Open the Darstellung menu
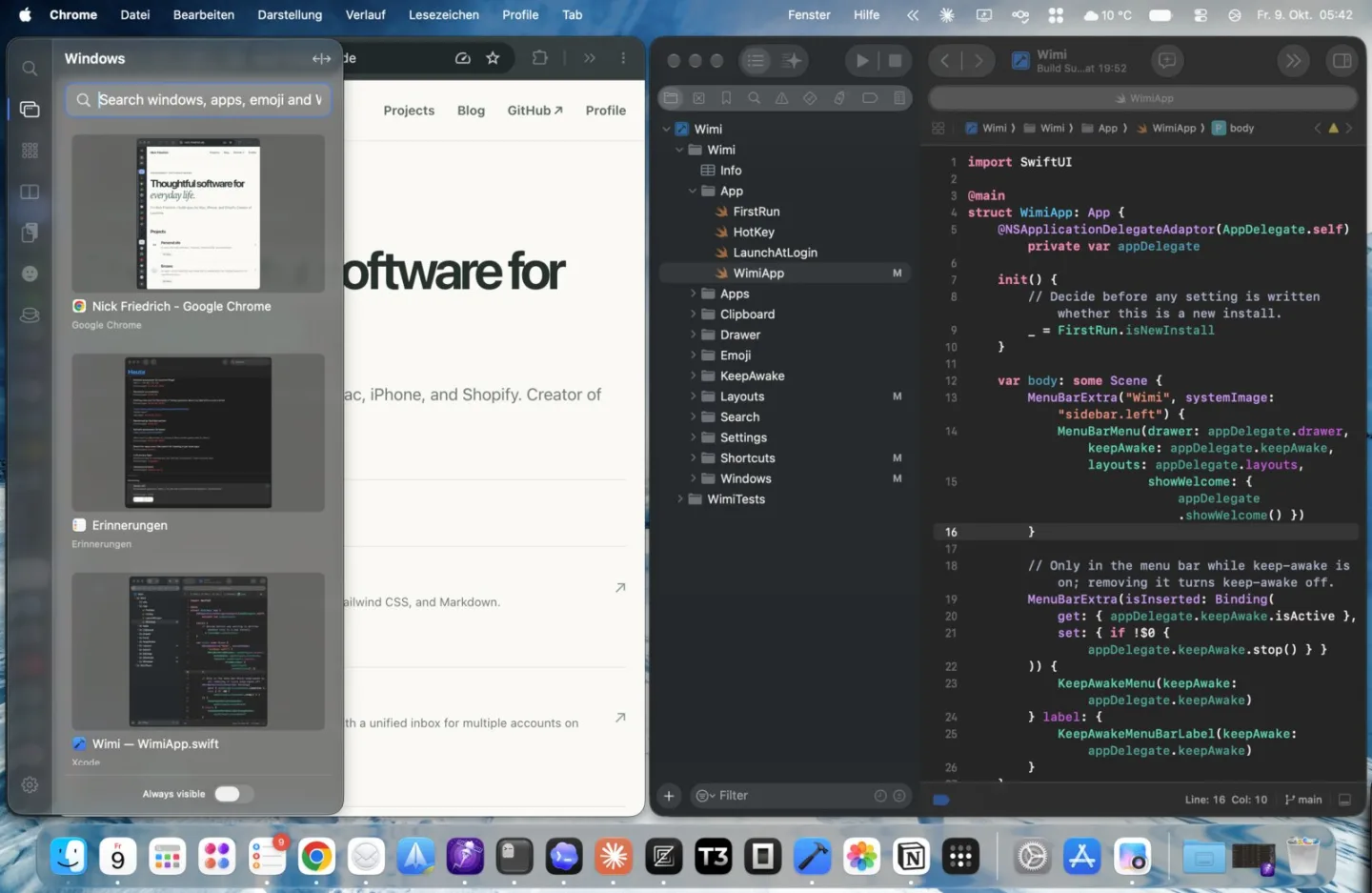 point(290,15)
